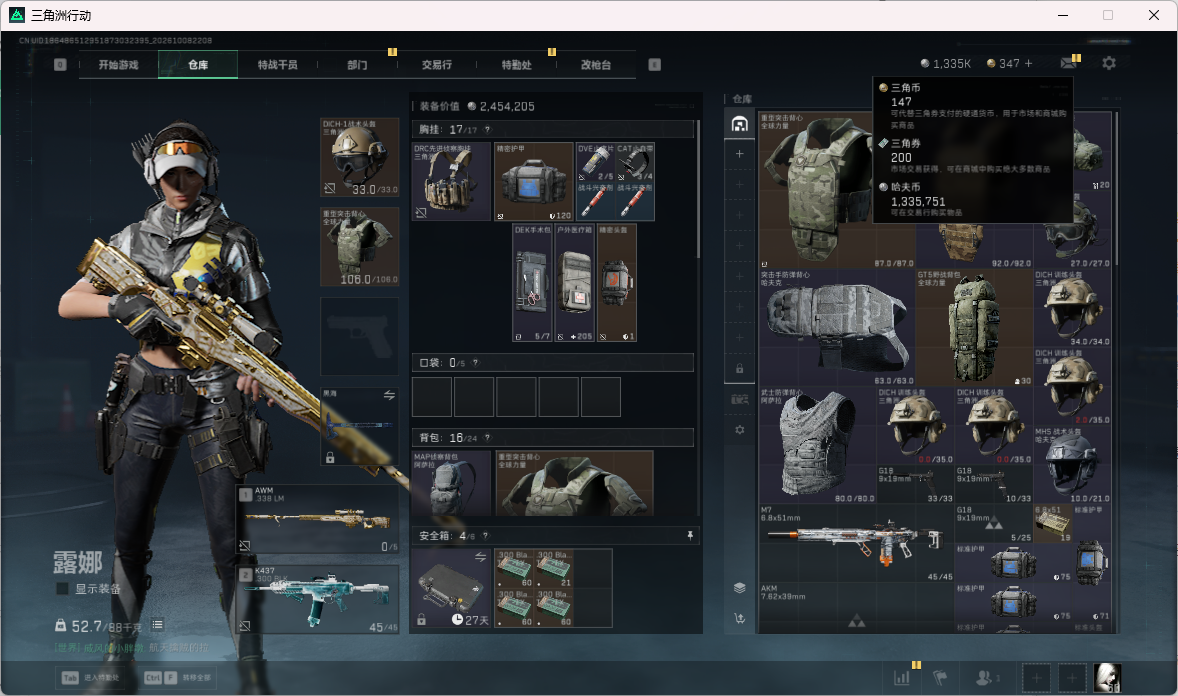Click the locked storage slot padlock icon
Screen dimensions: 1178x696
click(739, 368)
